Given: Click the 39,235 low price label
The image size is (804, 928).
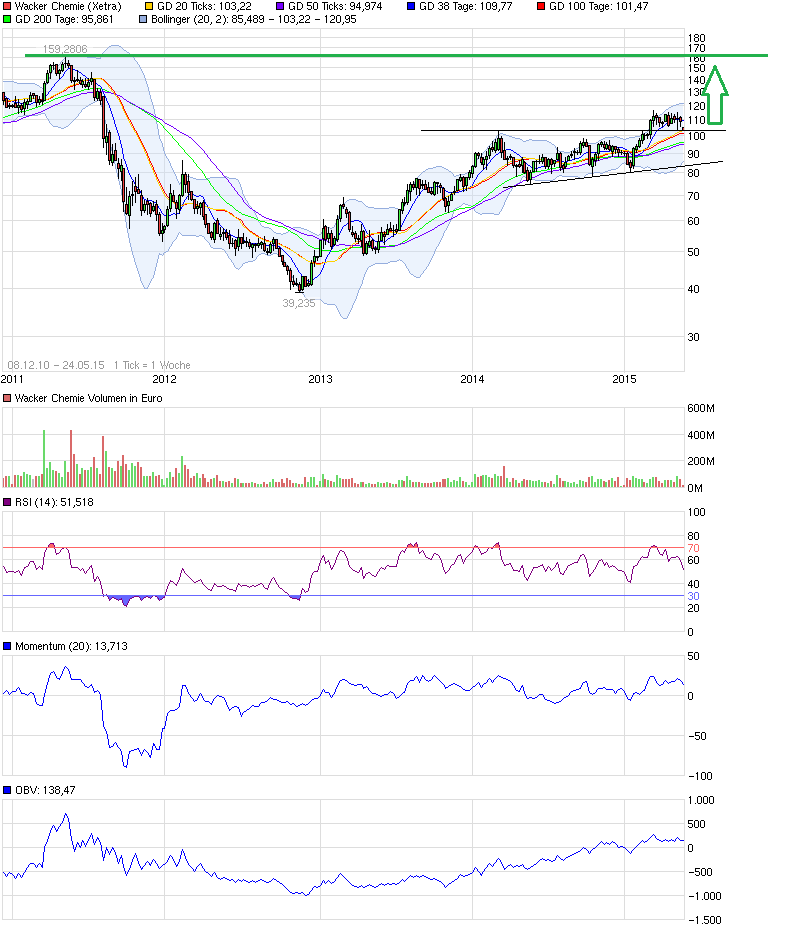Looking at the screenshot, I should click(x=298, y=303).
